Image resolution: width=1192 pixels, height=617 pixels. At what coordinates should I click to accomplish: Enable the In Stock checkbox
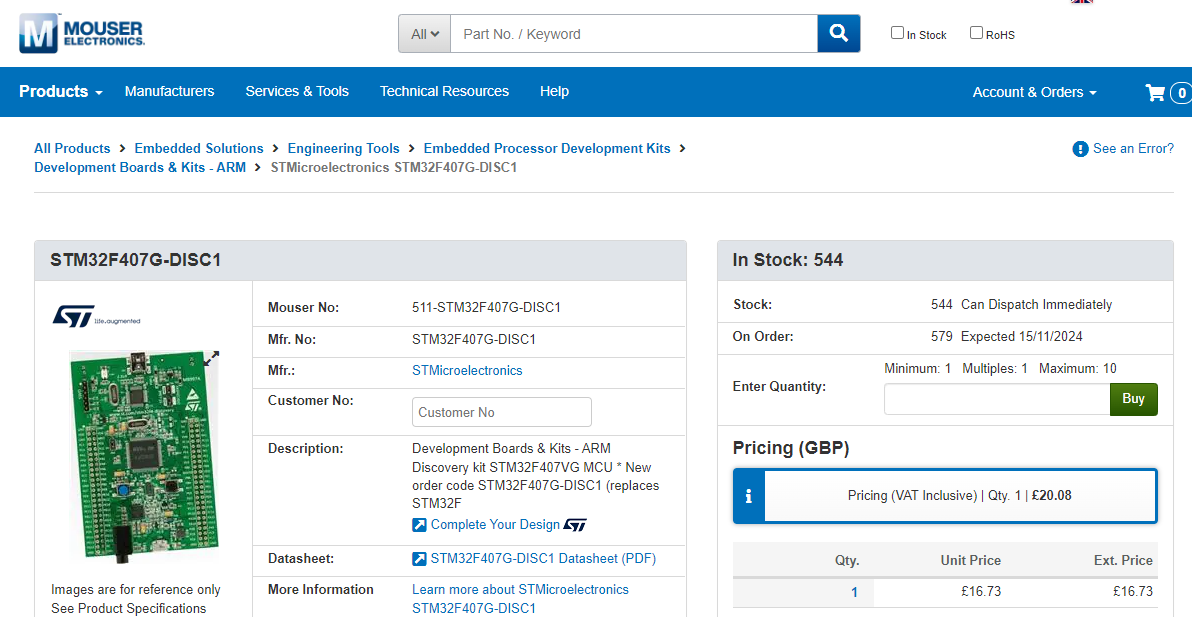click(897, 32)
